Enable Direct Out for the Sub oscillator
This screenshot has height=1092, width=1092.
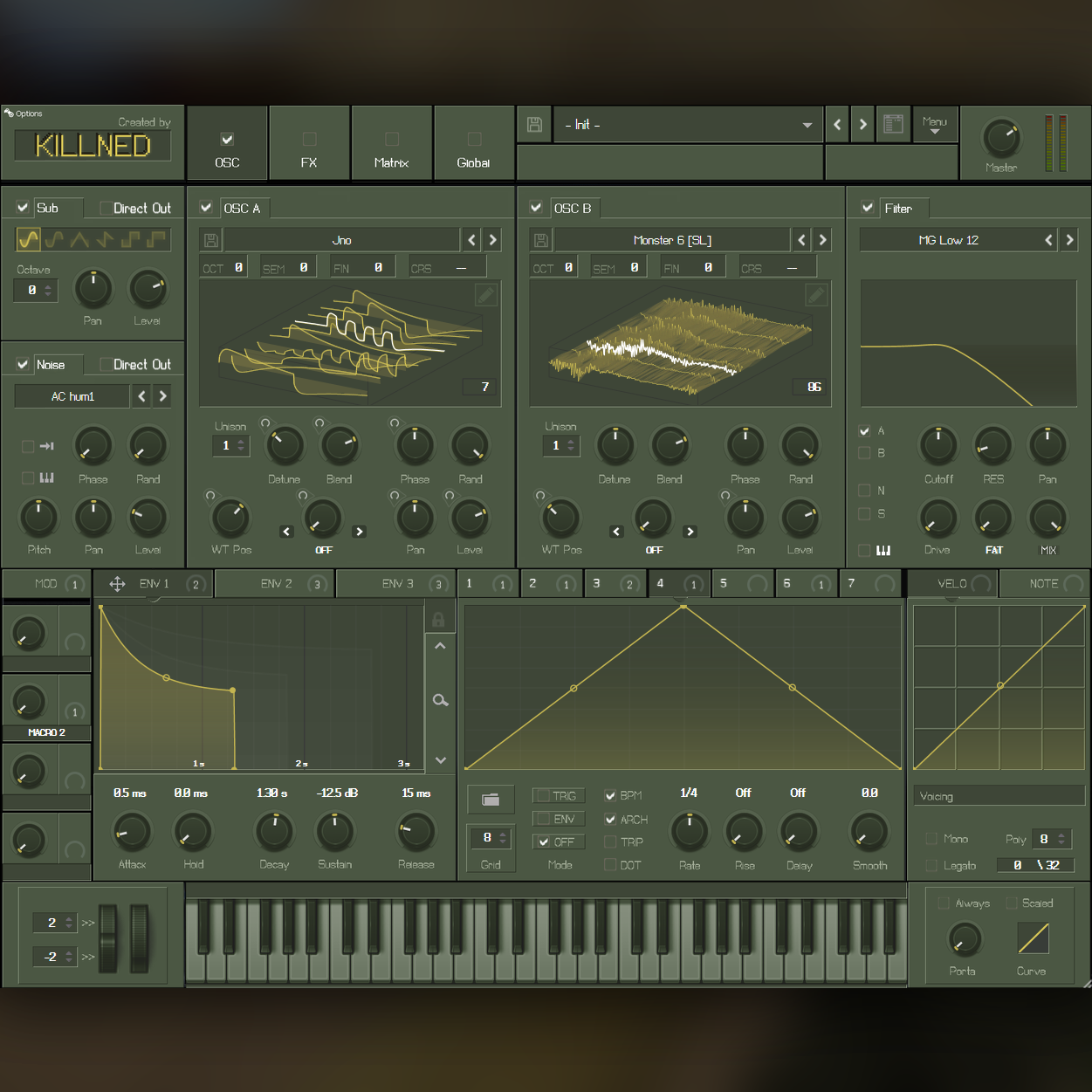(106, 208)
